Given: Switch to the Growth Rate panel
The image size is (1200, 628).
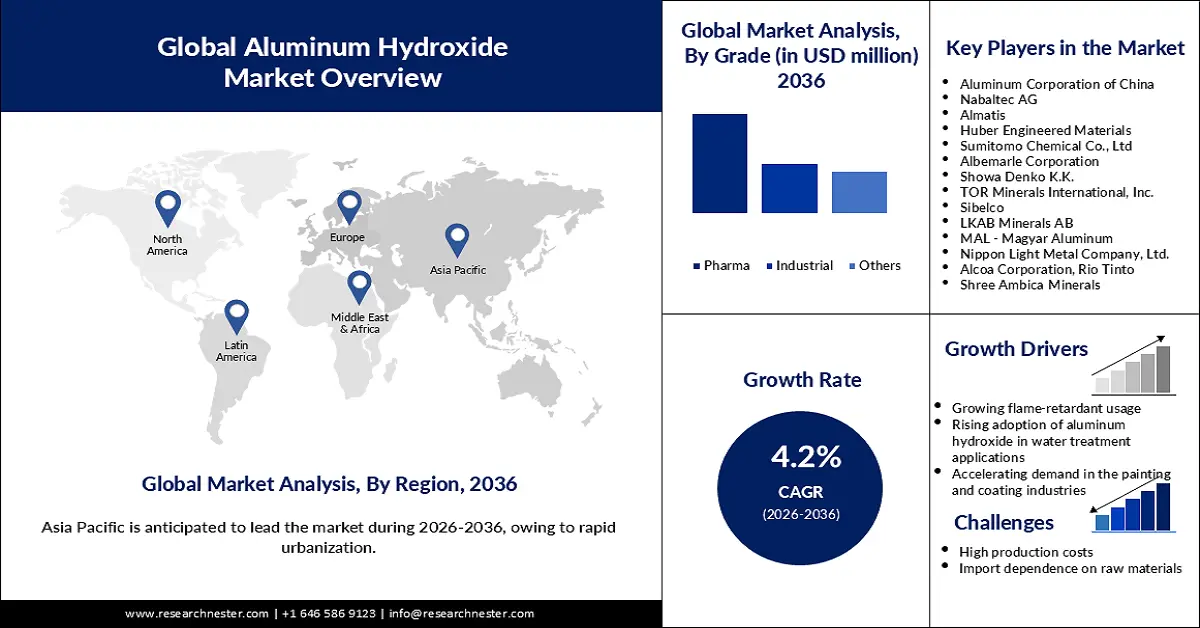Looking at the screenshot, I should pos(802,380).
